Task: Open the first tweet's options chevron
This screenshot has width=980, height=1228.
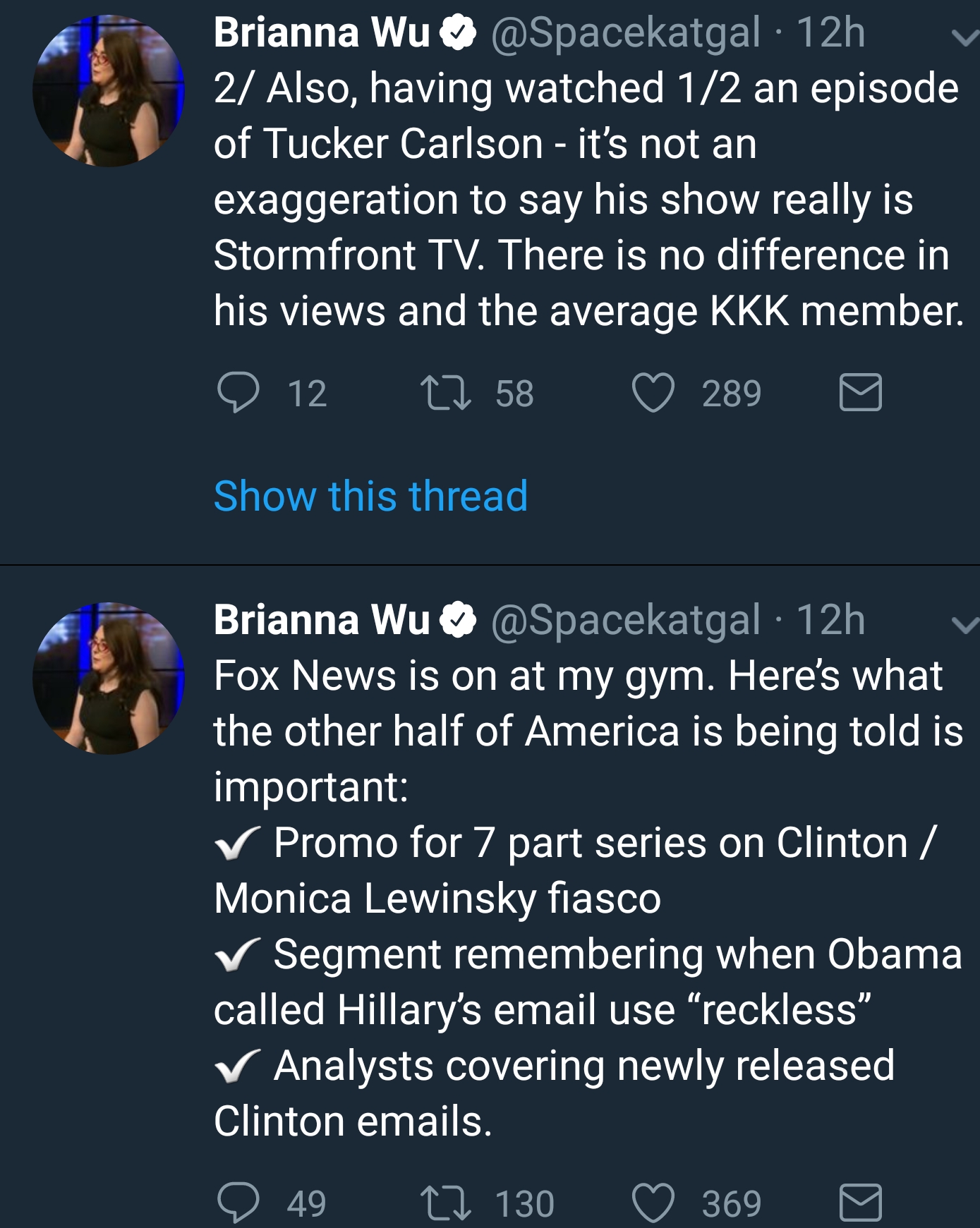Action: pyautogui.click(x=964, y=37)
